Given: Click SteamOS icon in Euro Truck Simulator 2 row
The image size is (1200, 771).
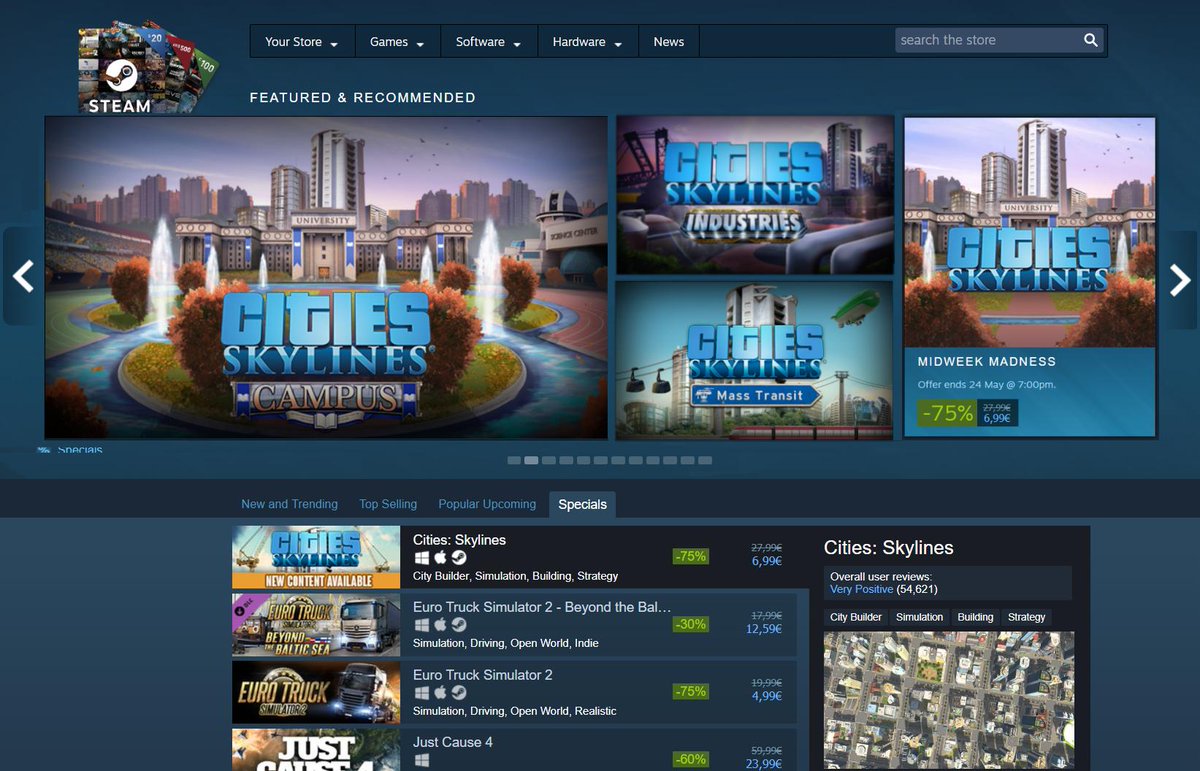Looking at the screenshot, I should coord(458,693).
